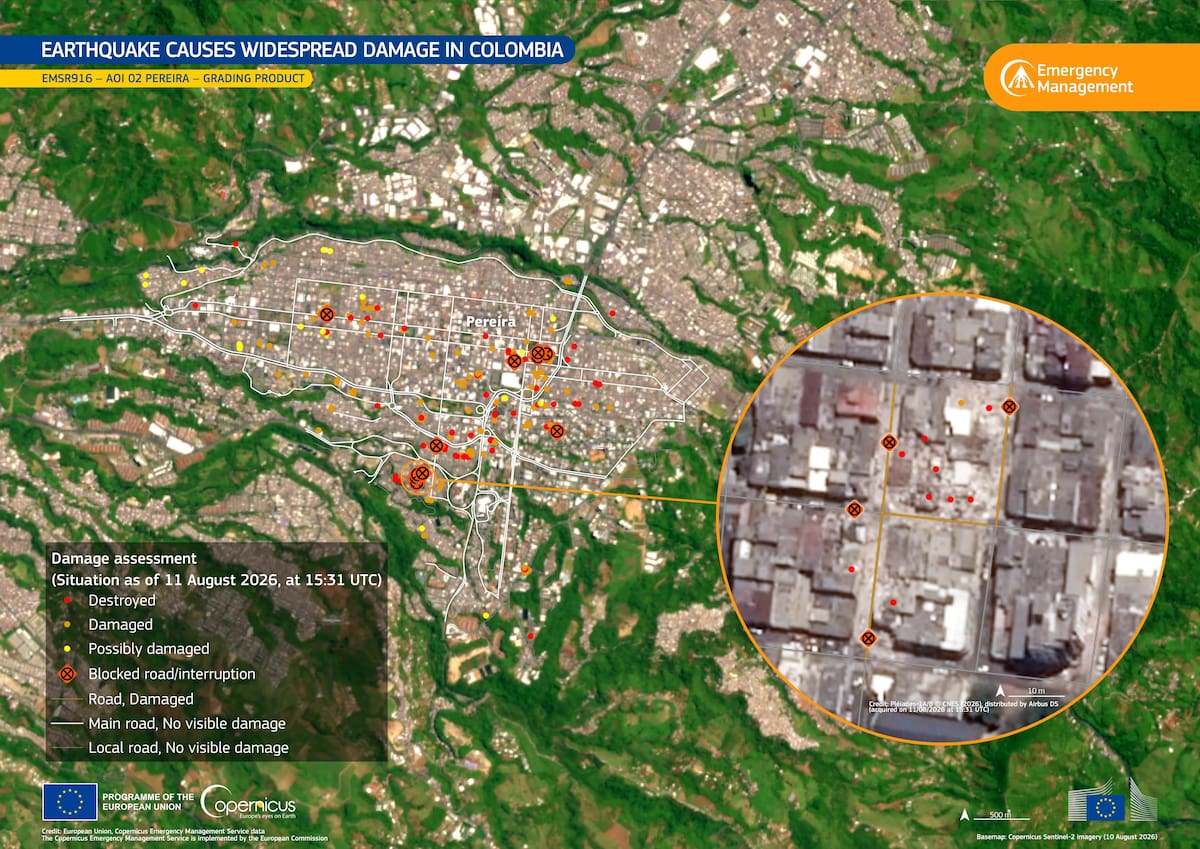Click the 'Blocked road/interruption' legend label
The height and width of the screenshot is (849, 1200).
click(x=172, y=674)
